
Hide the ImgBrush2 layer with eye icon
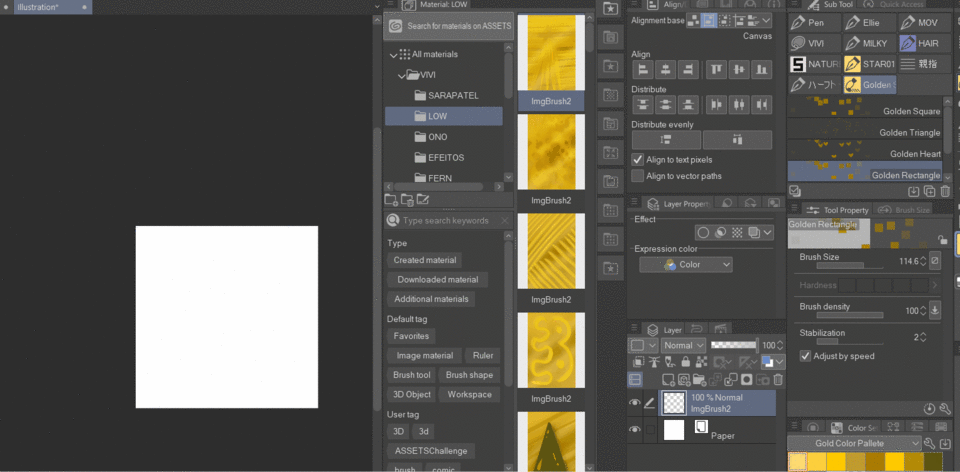tap(635, 402)
